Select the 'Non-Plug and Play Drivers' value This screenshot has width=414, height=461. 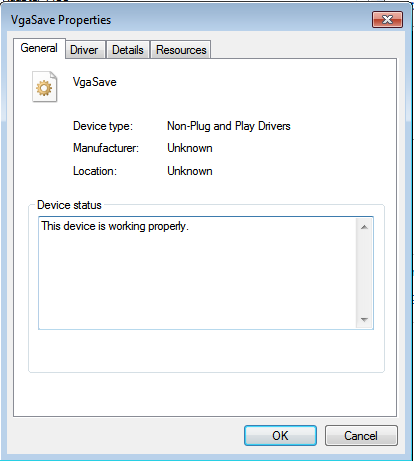point(229,126)
